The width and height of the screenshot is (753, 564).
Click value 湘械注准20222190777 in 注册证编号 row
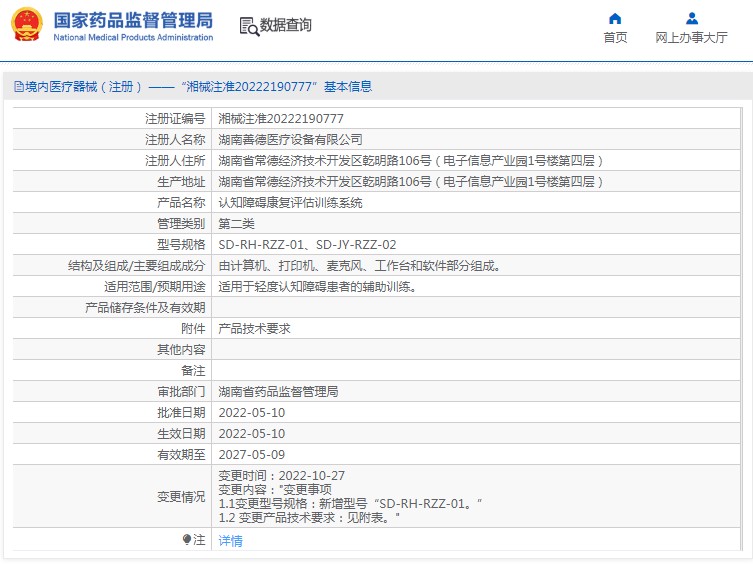pyautogui.click(x=281, y=118)
